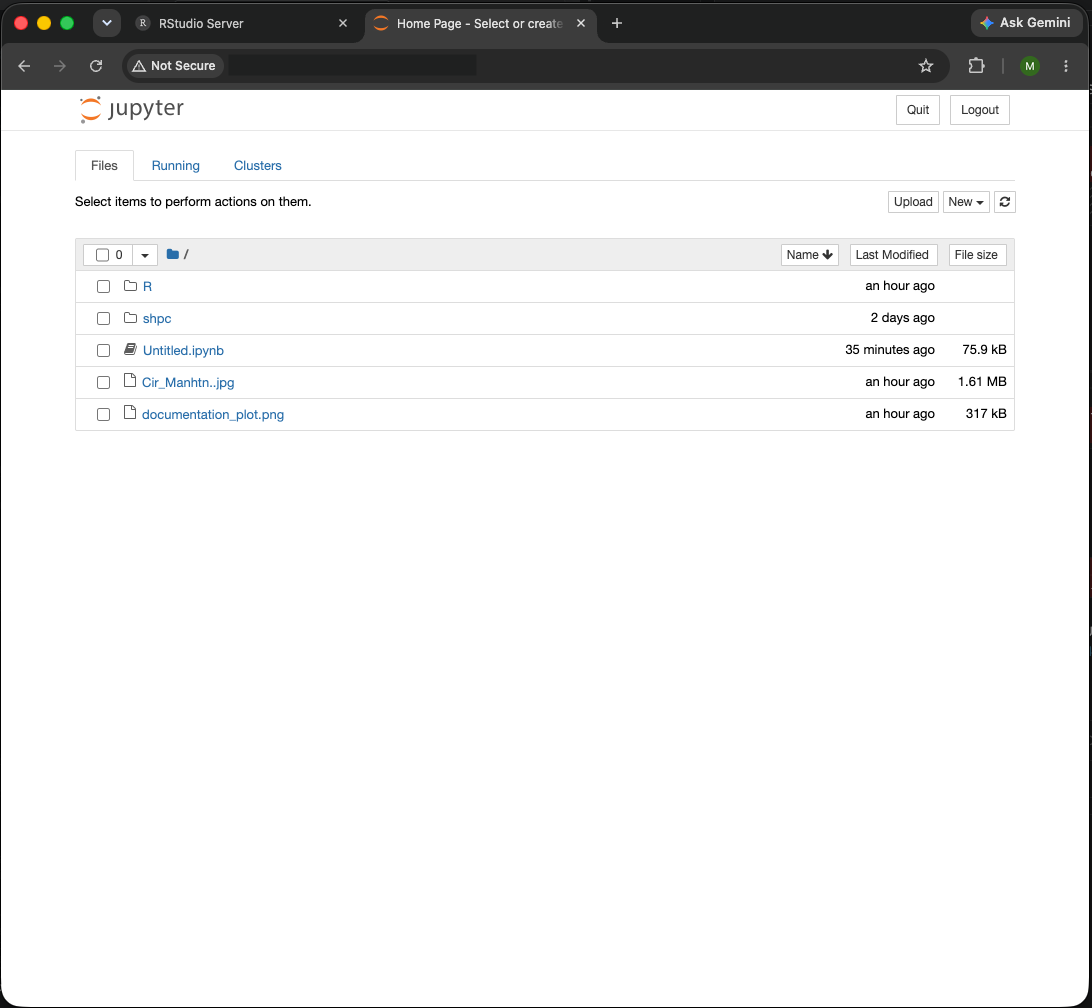This screenshot has width=1092, height=1008.
Task: Sort files by Last Modified
Action: pyautogui.click(x=892, y=255)
